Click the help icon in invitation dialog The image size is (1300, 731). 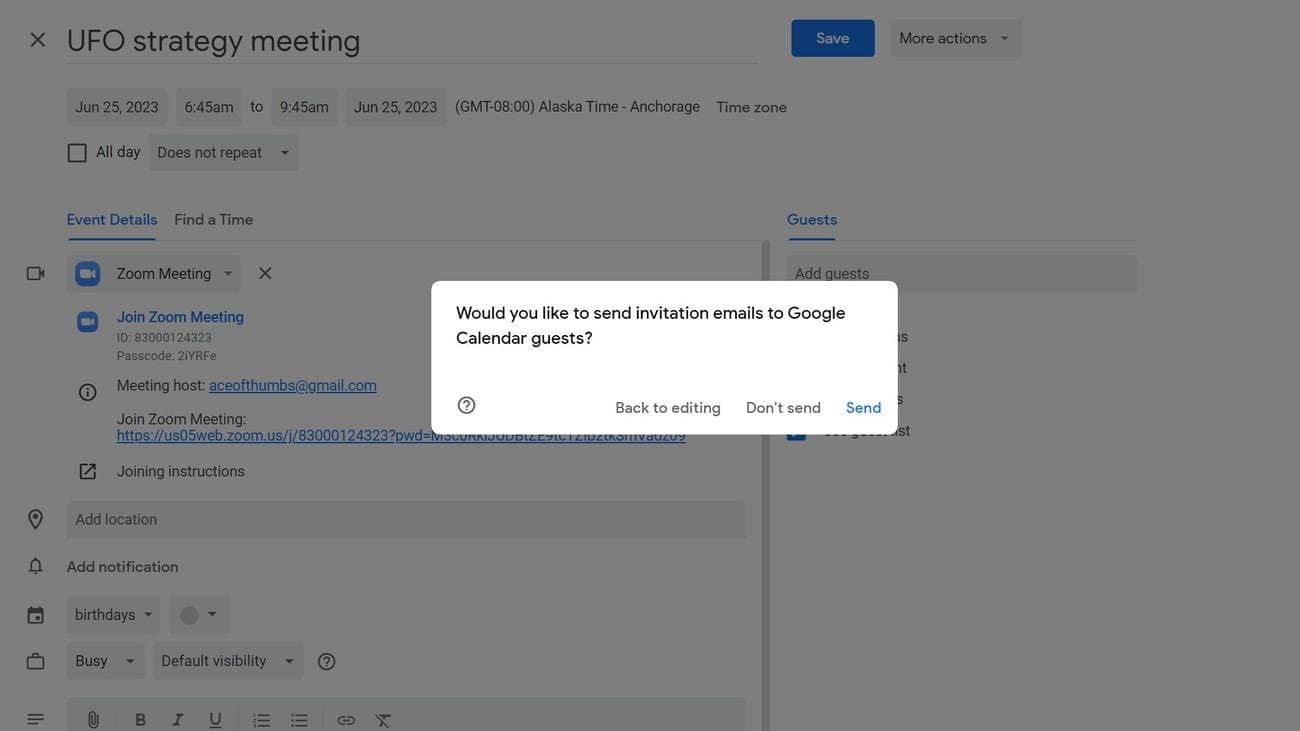click(466, 406)
